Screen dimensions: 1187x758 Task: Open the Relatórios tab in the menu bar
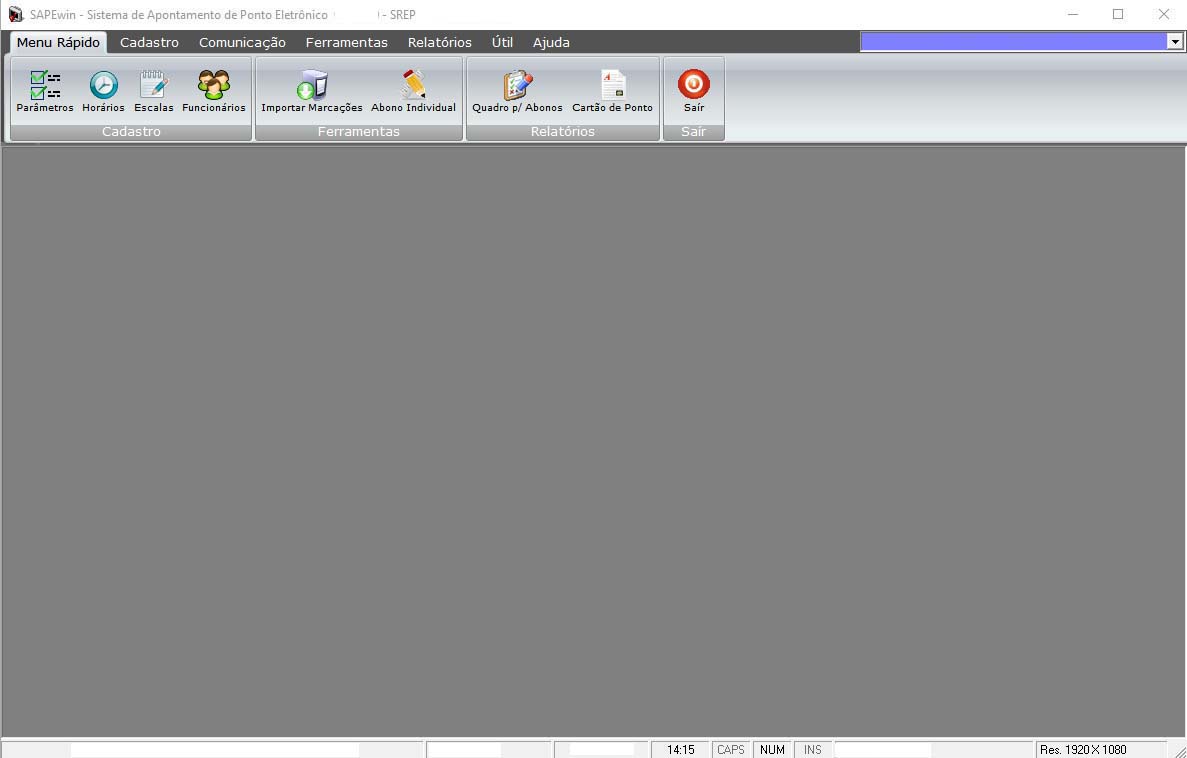click(439, 42)
